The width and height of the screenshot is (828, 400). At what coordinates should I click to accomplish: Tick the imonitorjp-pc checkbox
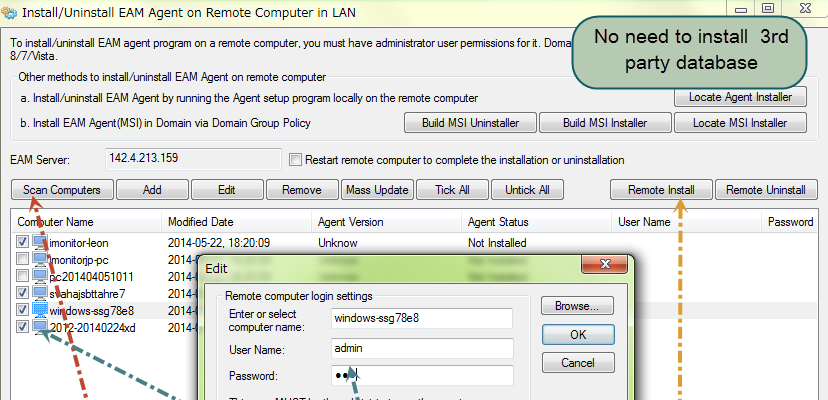[23, 260]
